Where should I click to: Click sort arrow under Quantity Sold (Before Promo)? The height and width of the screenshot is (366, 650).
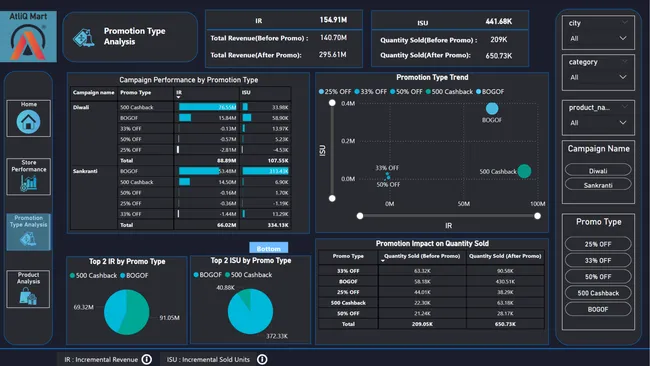[x=383, y=261]
